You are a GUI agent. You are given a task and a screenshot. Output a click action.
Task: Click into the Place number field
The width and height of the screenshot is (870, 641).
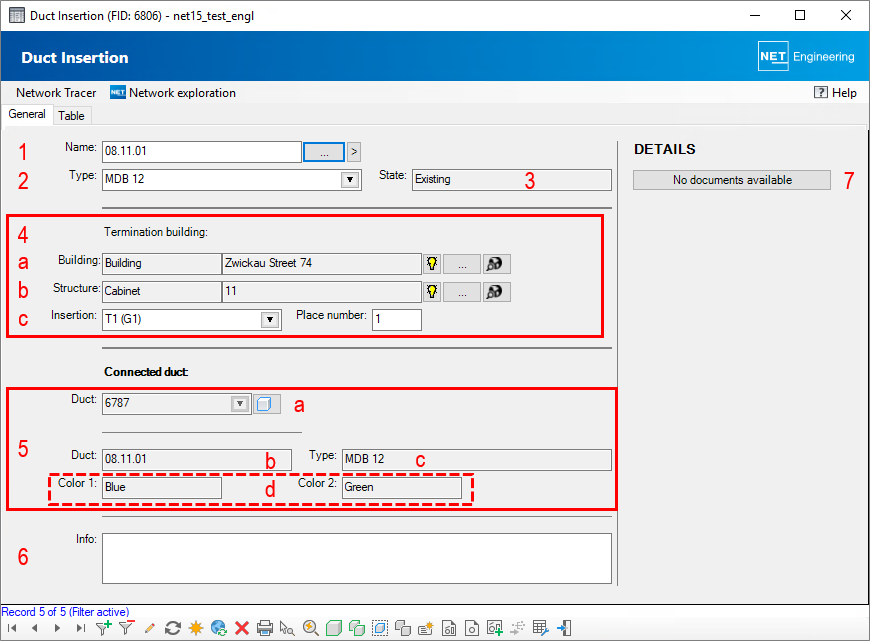[397, 320]
